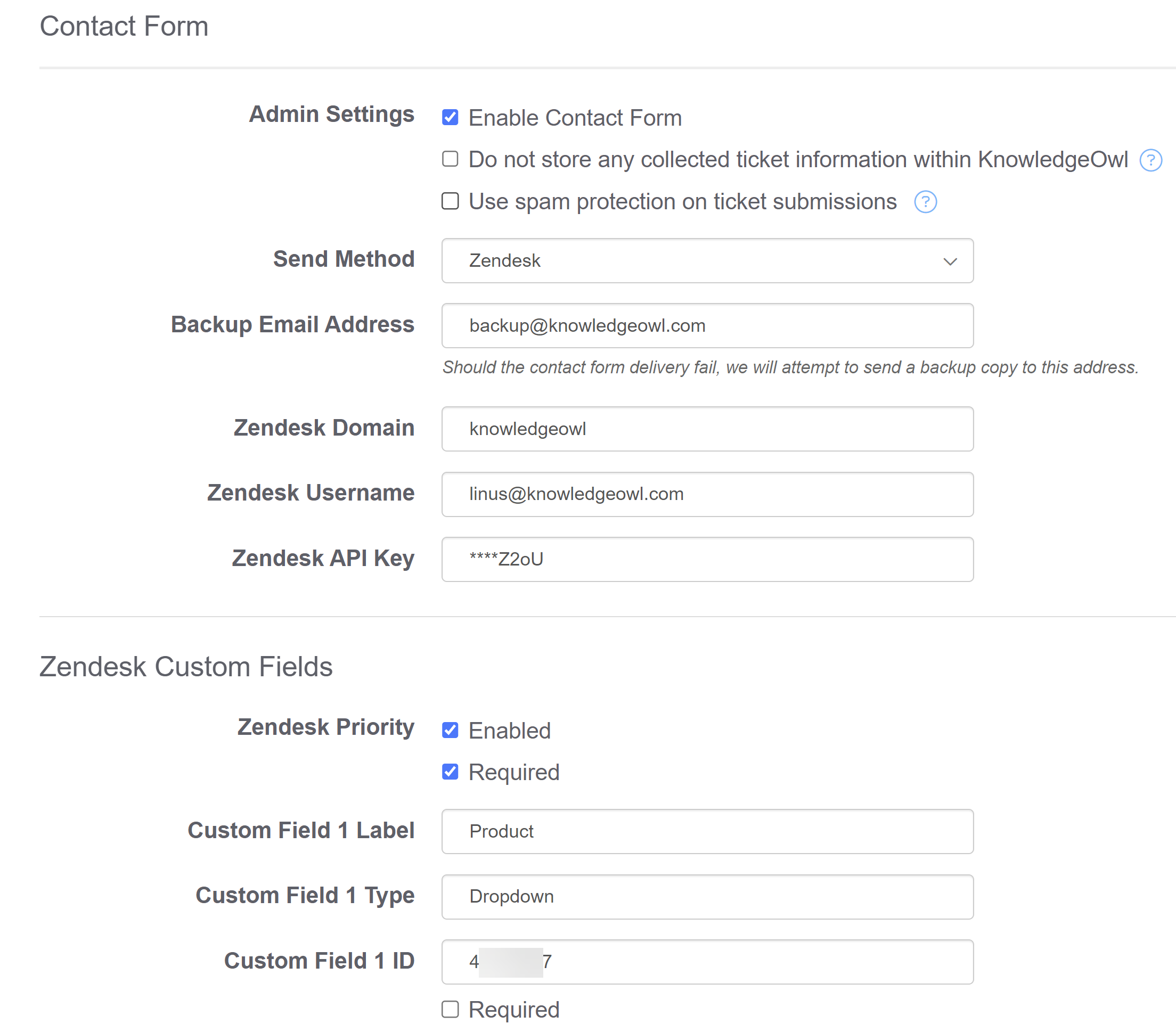Click the Send Method dropdown chevron arrow
The image size is (1176, 1024).
click(949, 261)
